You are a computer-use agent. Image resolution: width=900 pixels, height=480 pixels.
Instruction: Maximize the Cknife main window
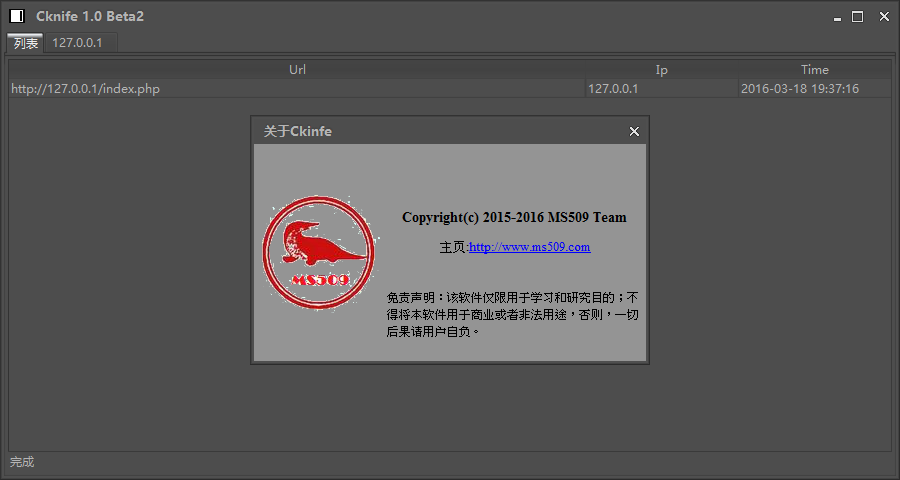point(858,17)
